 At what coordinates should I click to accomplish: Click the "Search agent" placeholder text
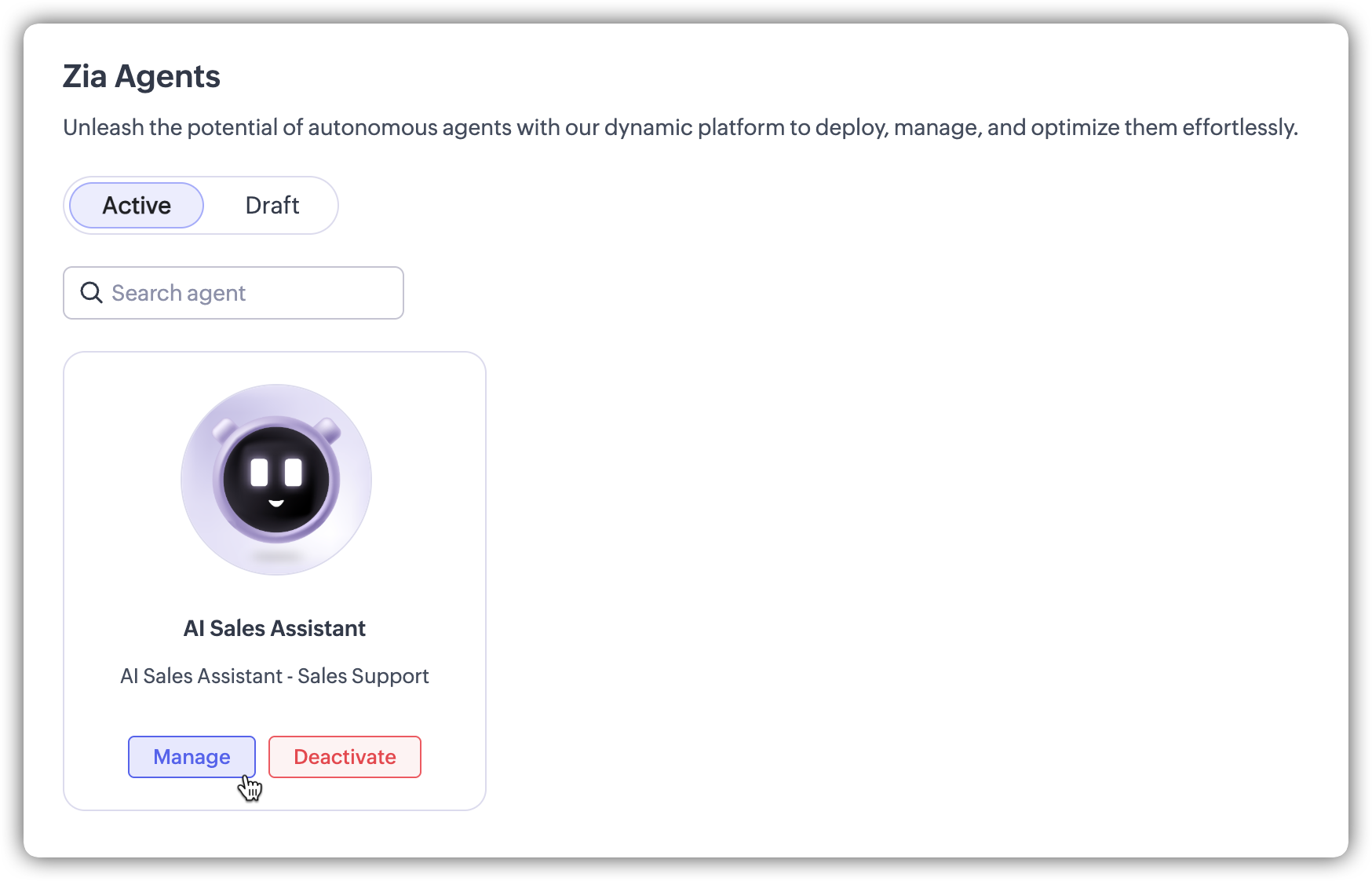[x=179, y=293]
